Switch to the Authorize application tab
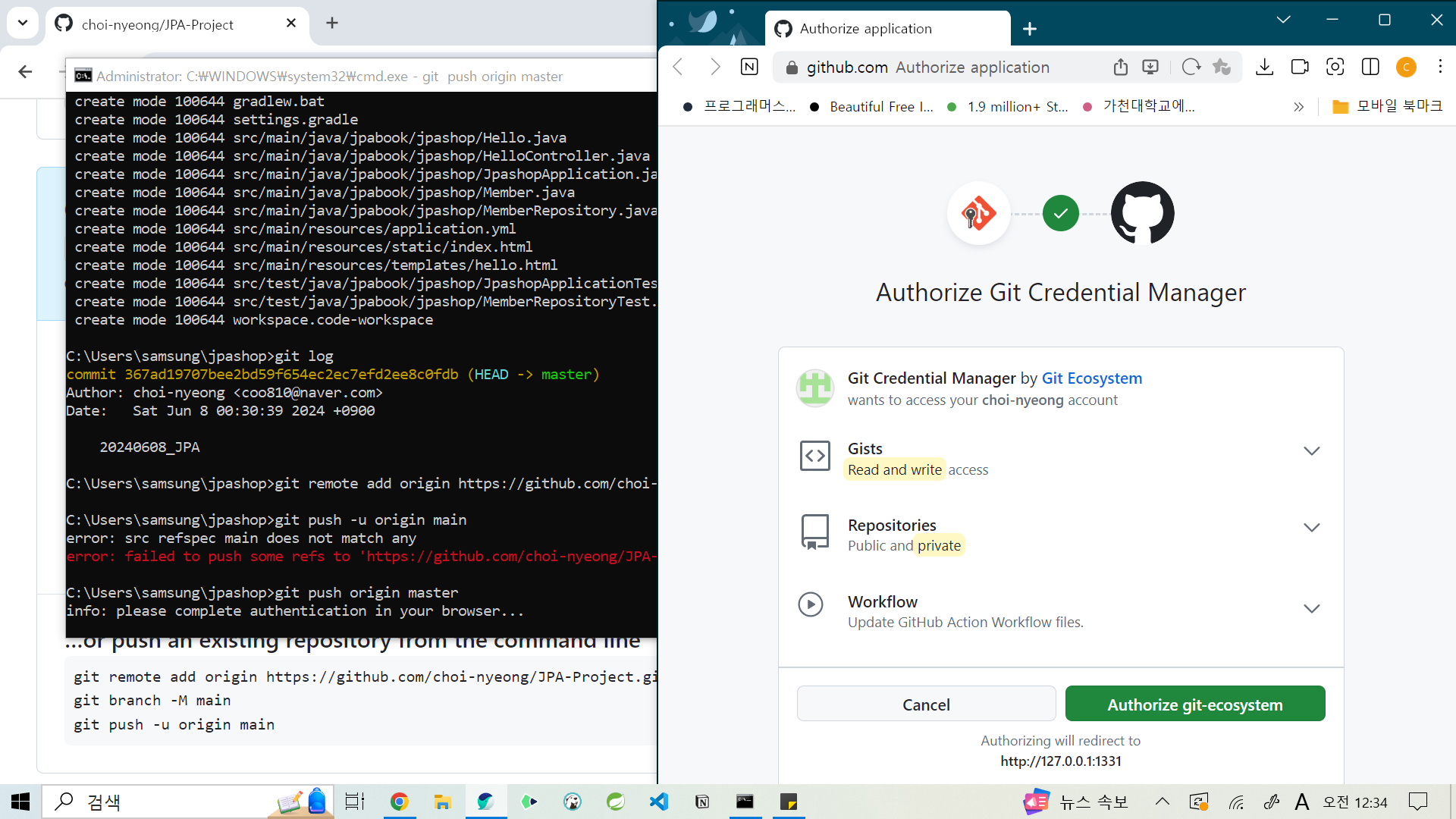1456x819 pixels. [887, 29]
